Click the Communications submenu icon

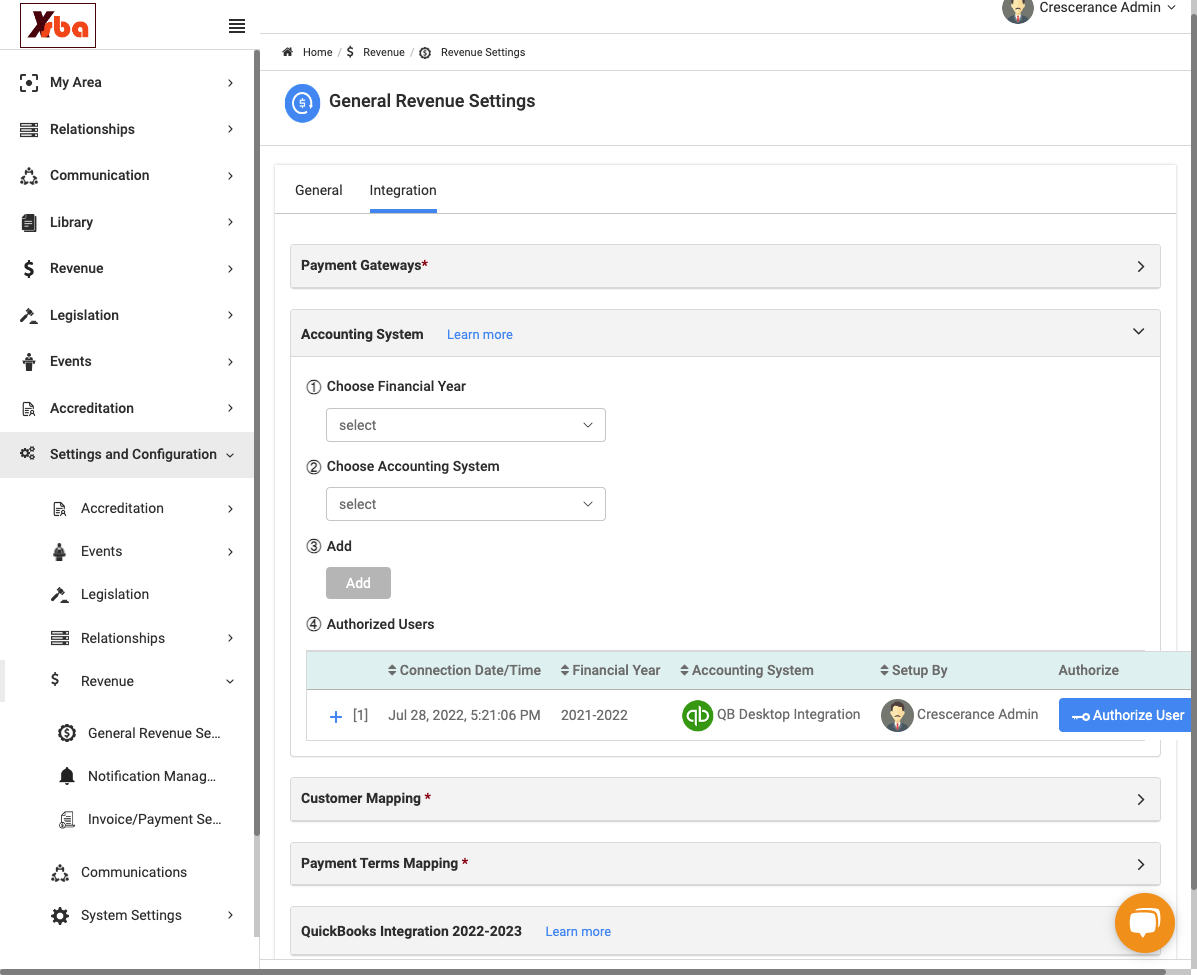(x=60, y=873)
